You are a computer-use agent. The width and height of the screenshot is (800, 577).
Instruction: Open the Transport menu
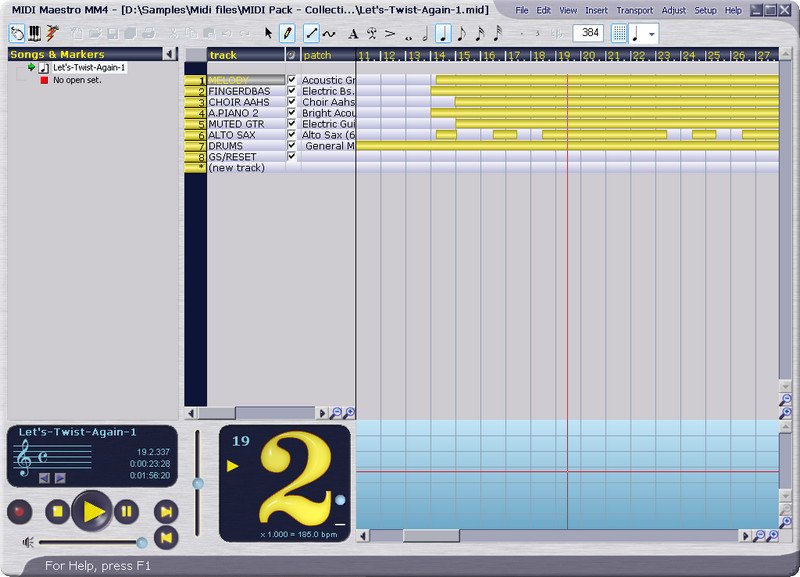[x=634, y=10]
